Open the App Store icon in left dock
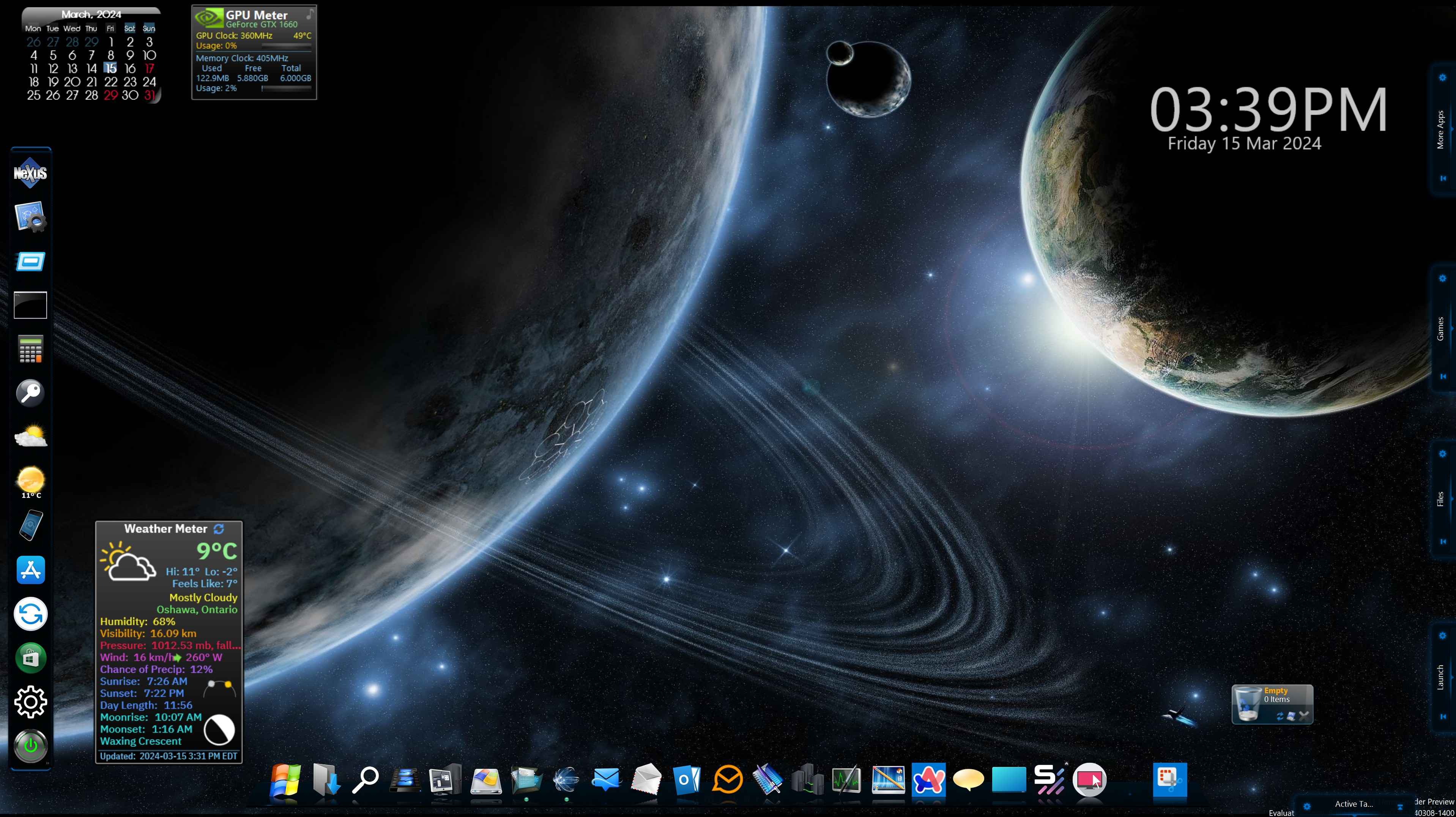This screenshot has width=1456, height=817. (x=30, y=570)
